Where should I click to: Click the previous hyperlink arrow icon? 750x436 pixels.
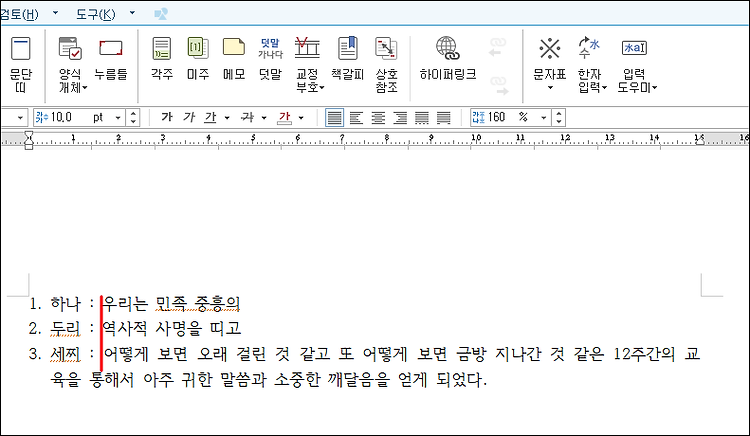pos(497,47)
